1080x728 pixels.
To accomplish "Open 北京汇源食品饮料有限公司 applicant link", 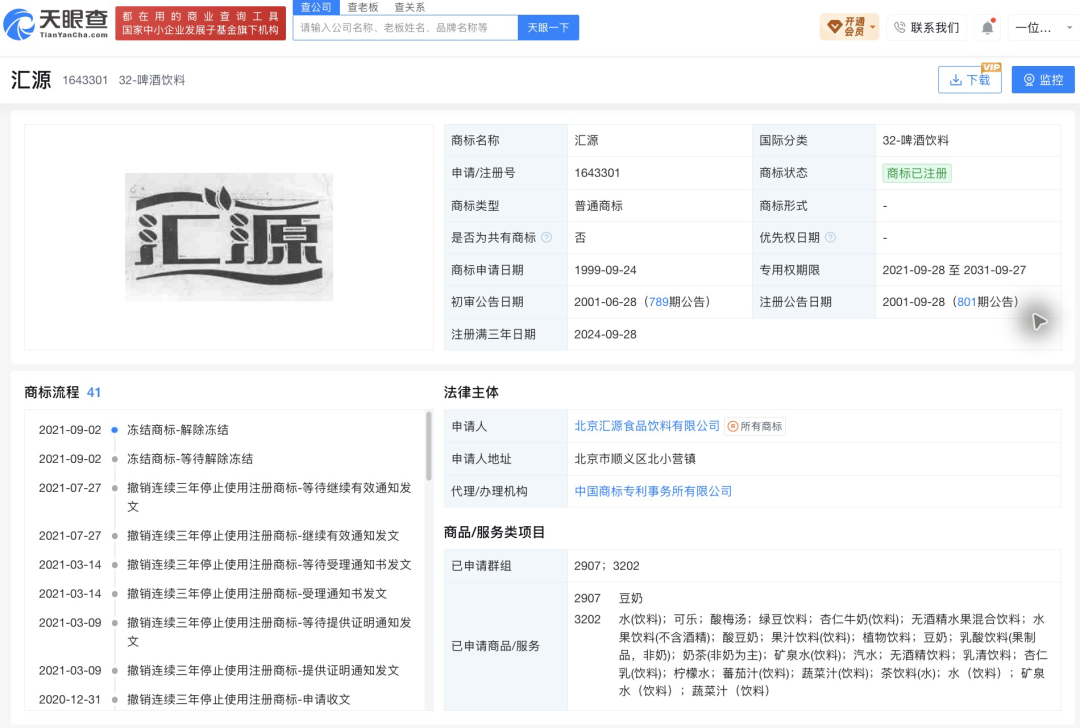I will pyautogui.click(x=647, y=426).
